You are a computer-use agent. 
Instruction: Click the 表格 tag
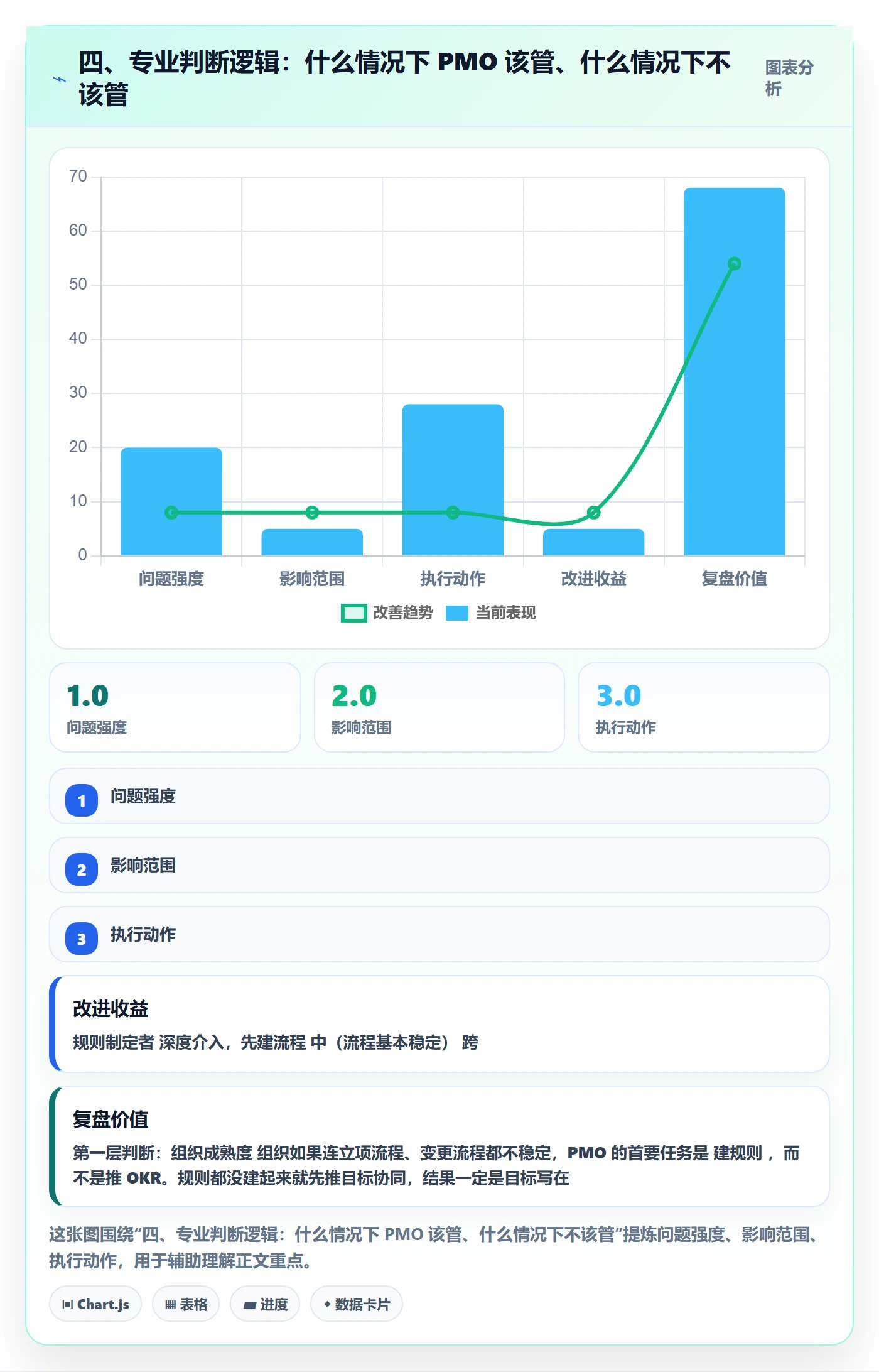pyautogui.click(x=186, y=1305)
